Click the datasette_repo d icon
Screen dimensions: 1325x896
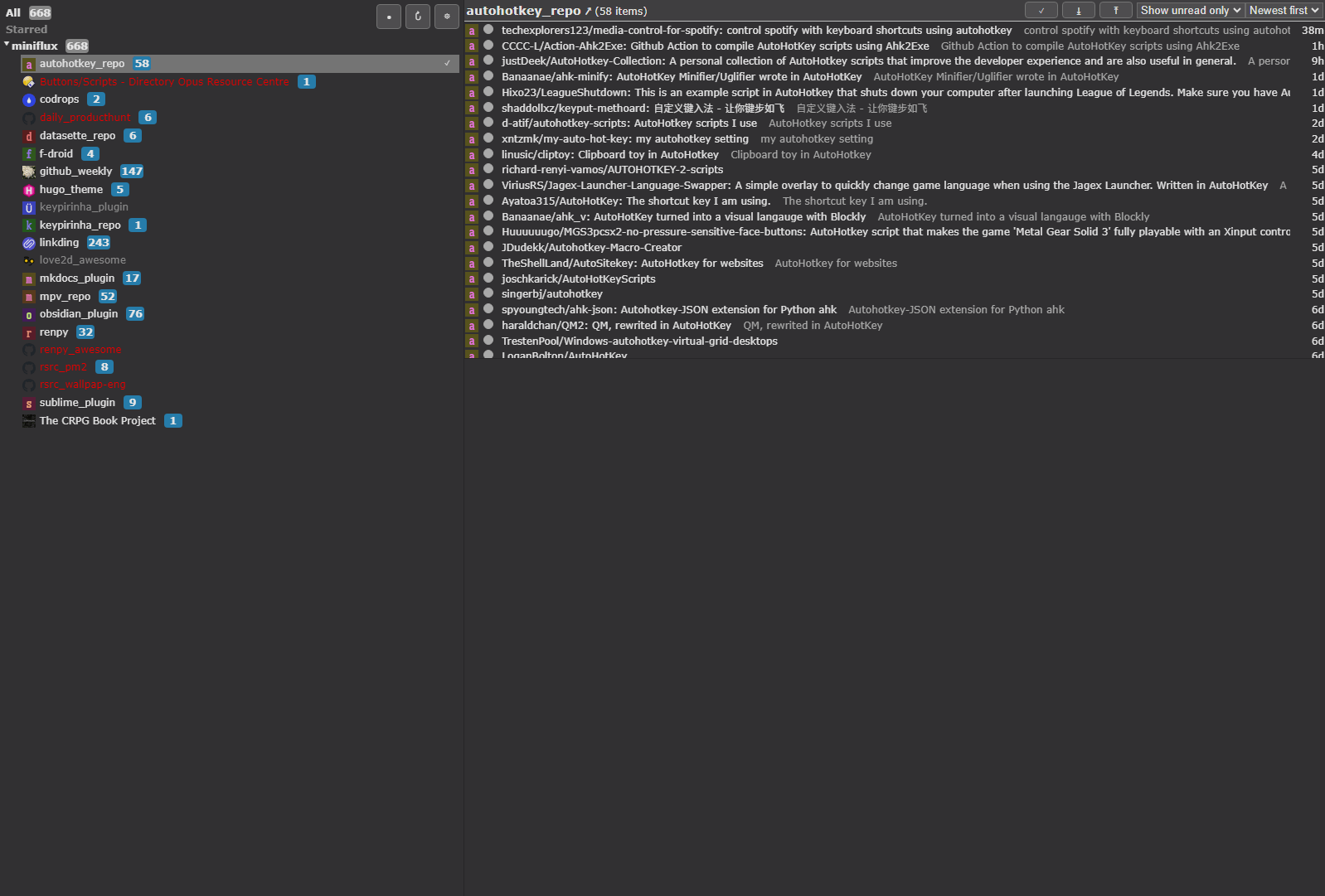coord(29,136)
